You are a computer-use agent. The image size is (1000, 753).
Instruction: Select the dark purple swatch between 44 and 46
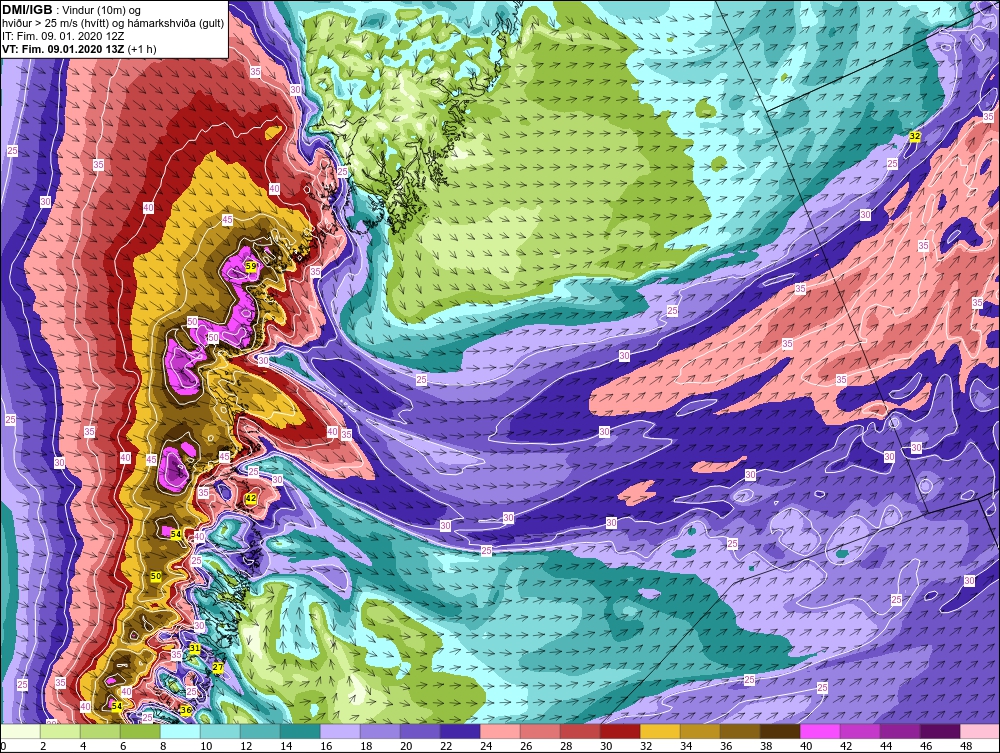click(x=900, y=731)
